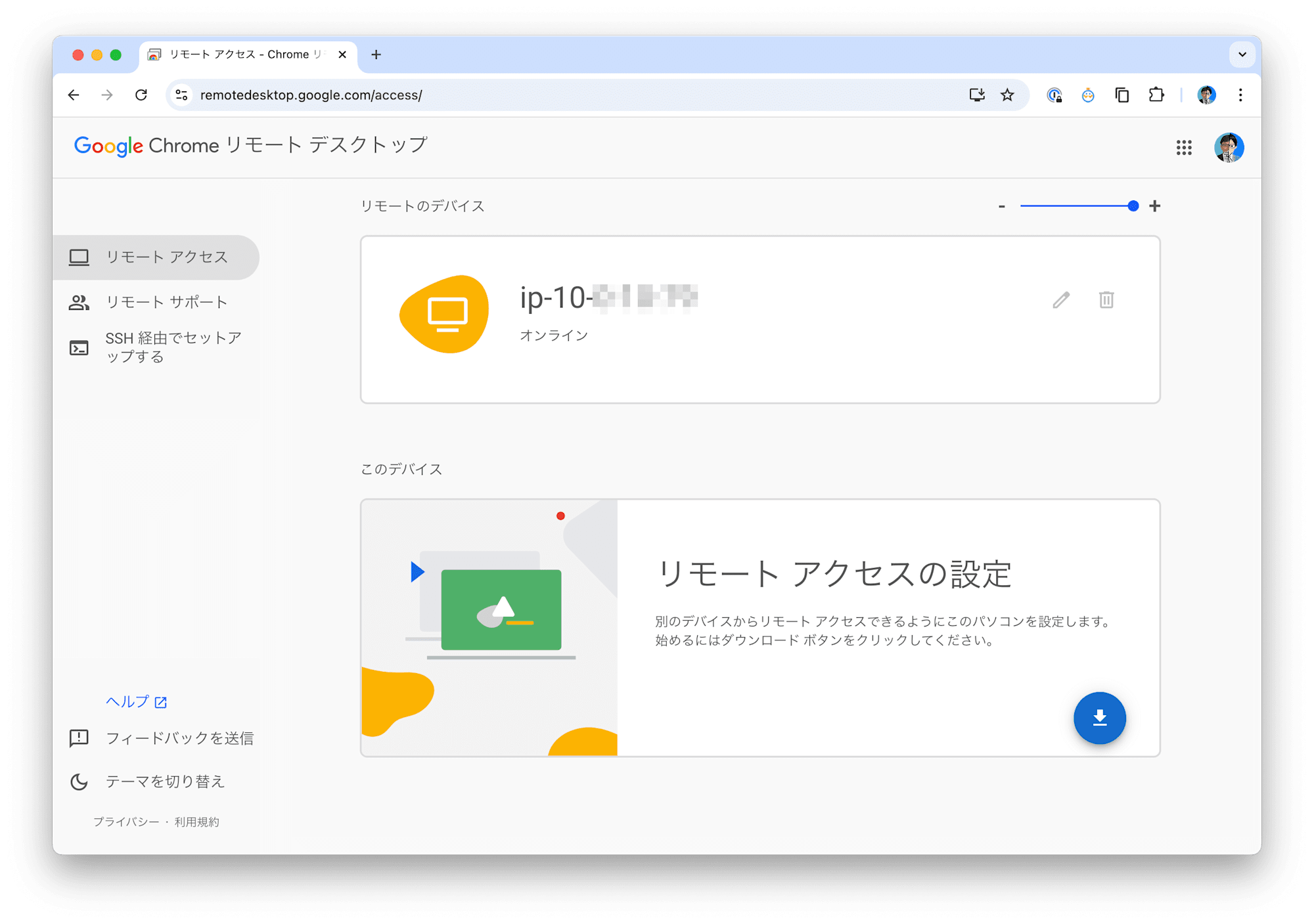Click フィードバックを送信
This screenshot has width=1314, height=924.
pos(162,738)
